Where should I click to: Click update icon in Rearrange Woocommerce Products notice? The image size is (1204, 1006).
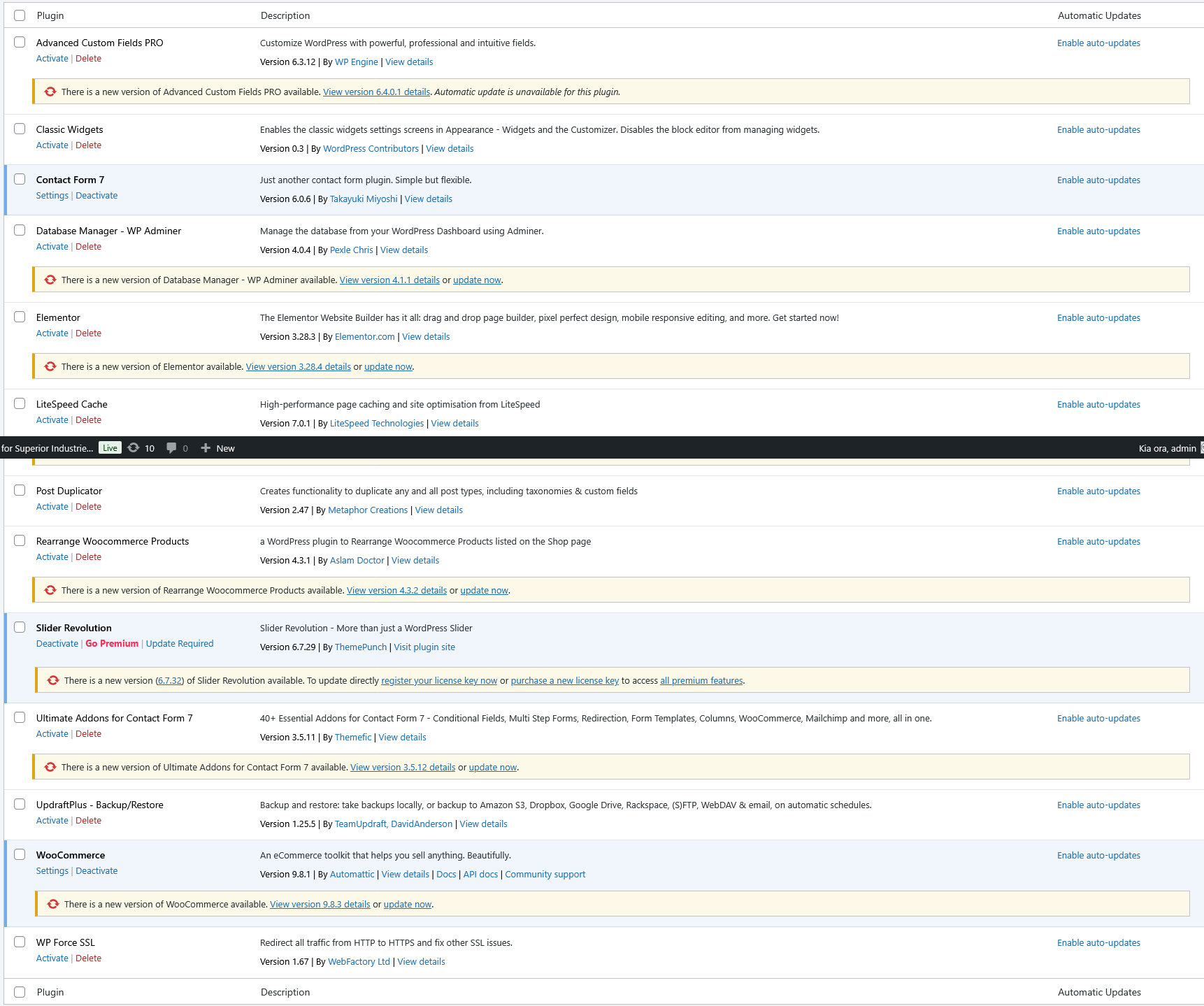point(50,590)
